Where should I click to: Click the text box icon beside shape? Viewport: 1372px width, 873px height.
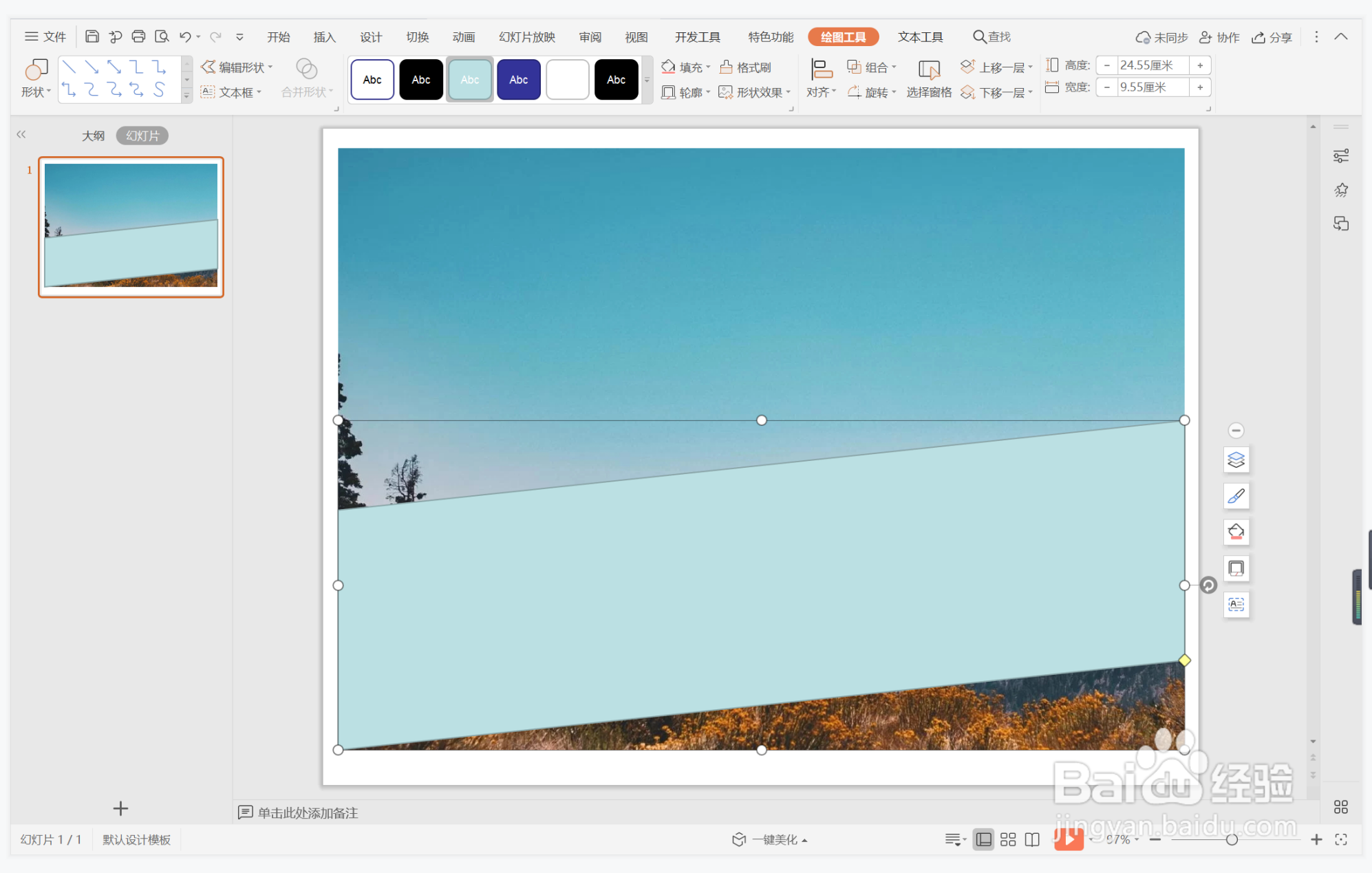(1236, 605)
